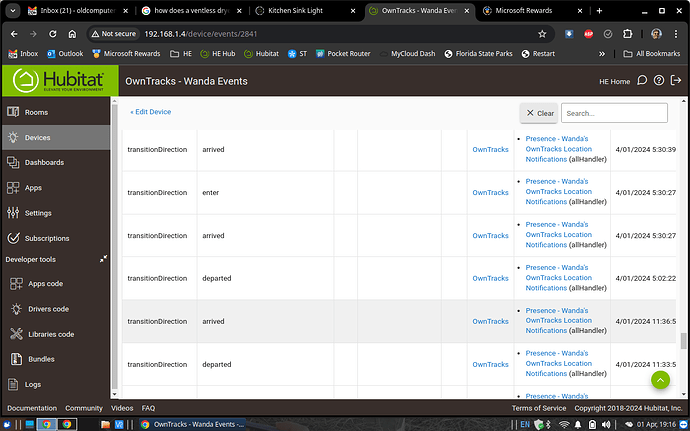Click OwnTracks link in 5:30:39 arrived row
Image resolution: width=690 pixels, height=431 pixels.
click(490, 150)
